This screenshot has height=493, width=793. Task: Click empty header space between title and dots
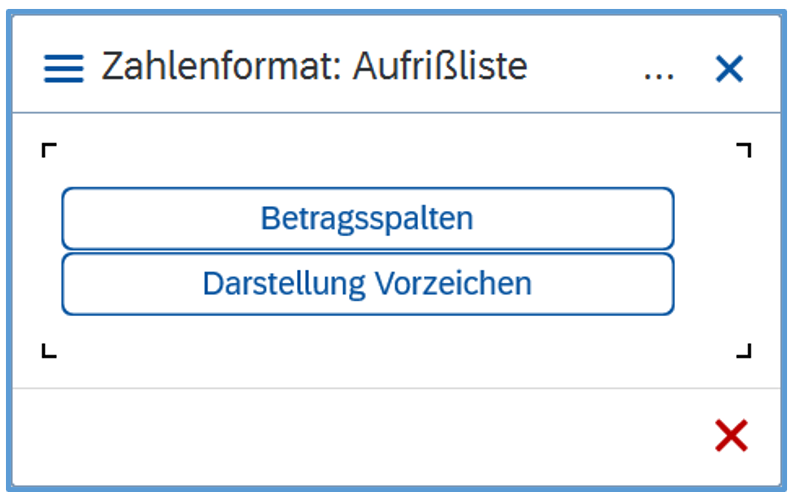[x=585, y=68]
